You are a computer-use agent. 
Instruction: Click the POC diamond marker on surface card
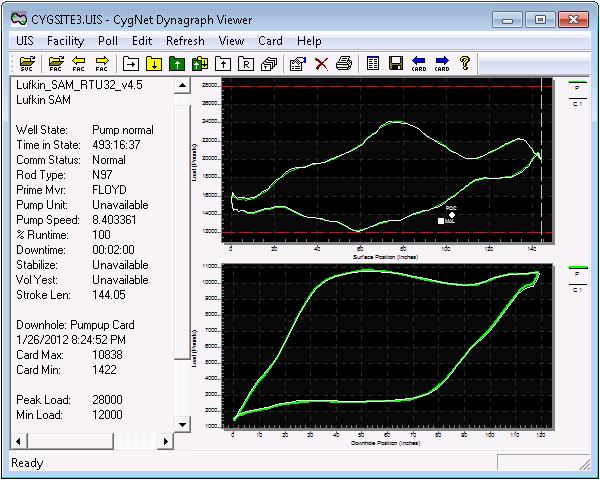(452, 215)
